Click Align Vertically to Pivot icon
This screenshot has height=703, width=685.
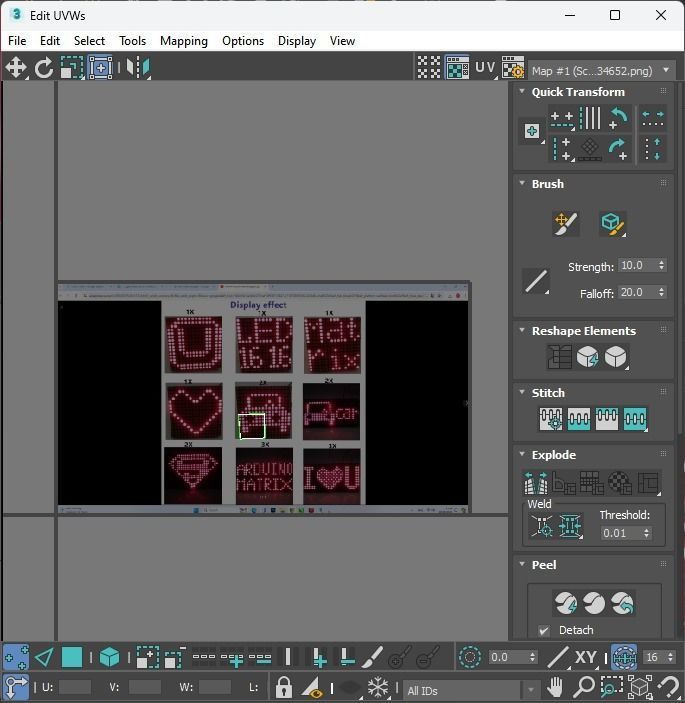(562, 149)
